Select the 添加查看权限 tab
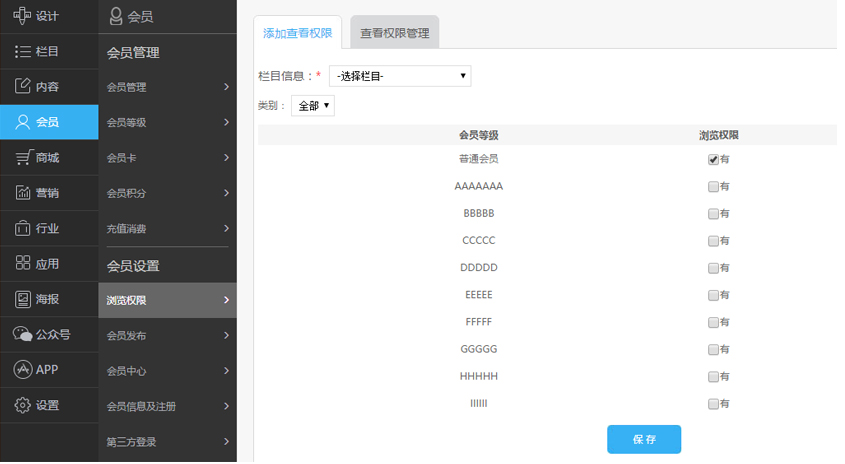The image size is (845, 464). (x=298, y=33)
